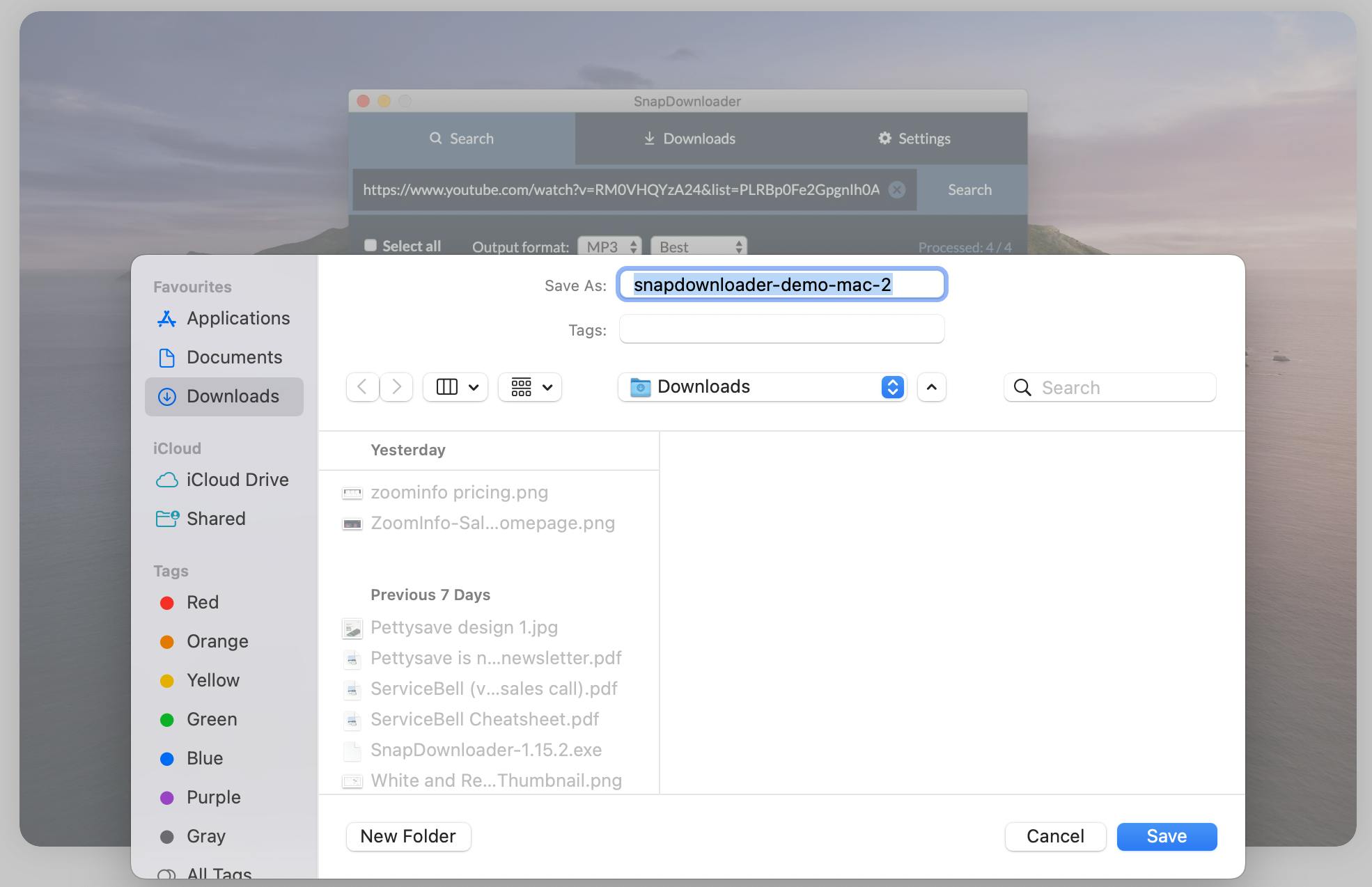Screen dimensions: 1372x887
Task: Open iCloud Drive location
Action: point(224,480)
